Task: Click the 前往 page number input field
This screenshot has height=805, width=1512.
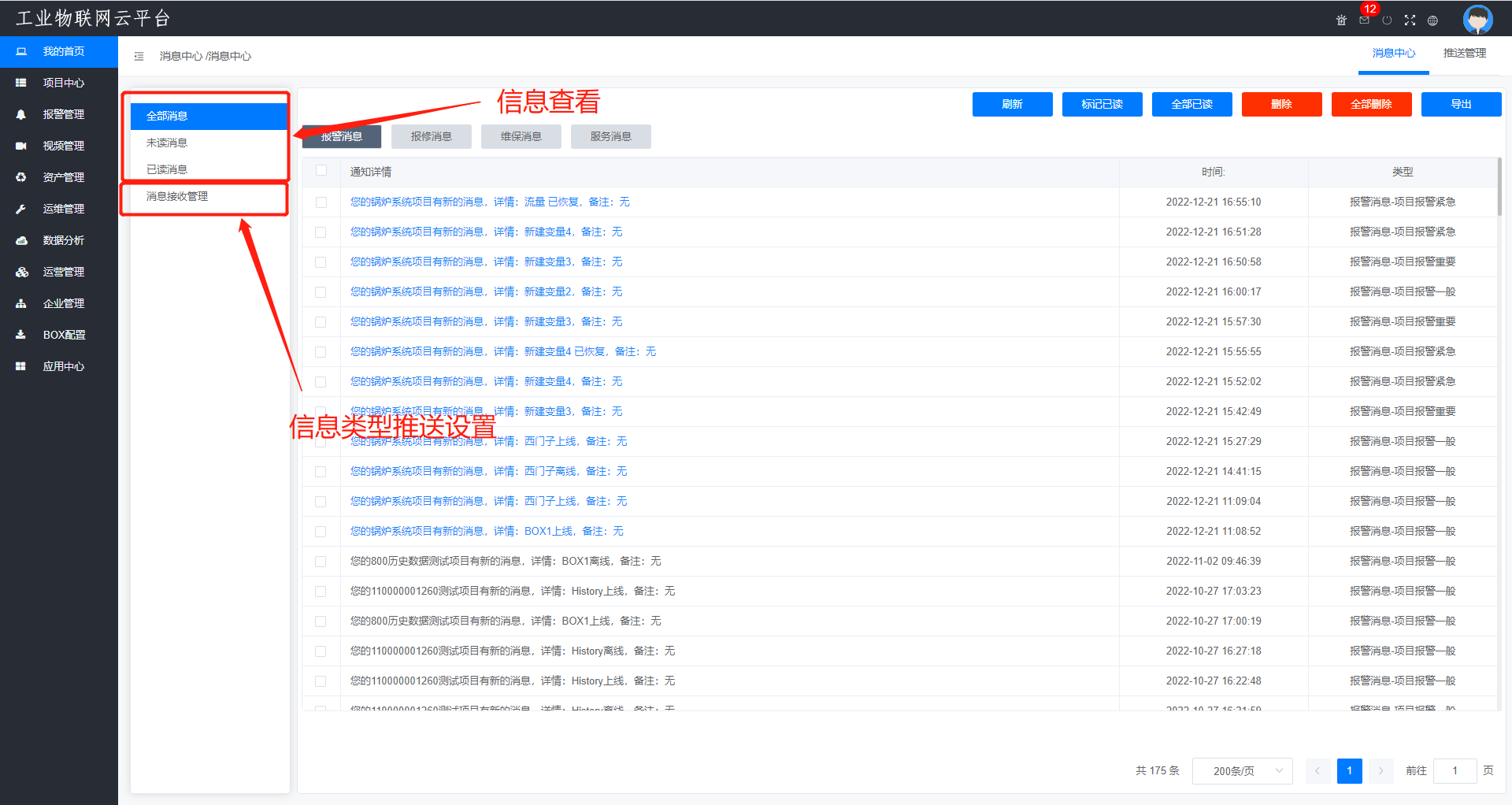Action: click(x=1454, y=771)
